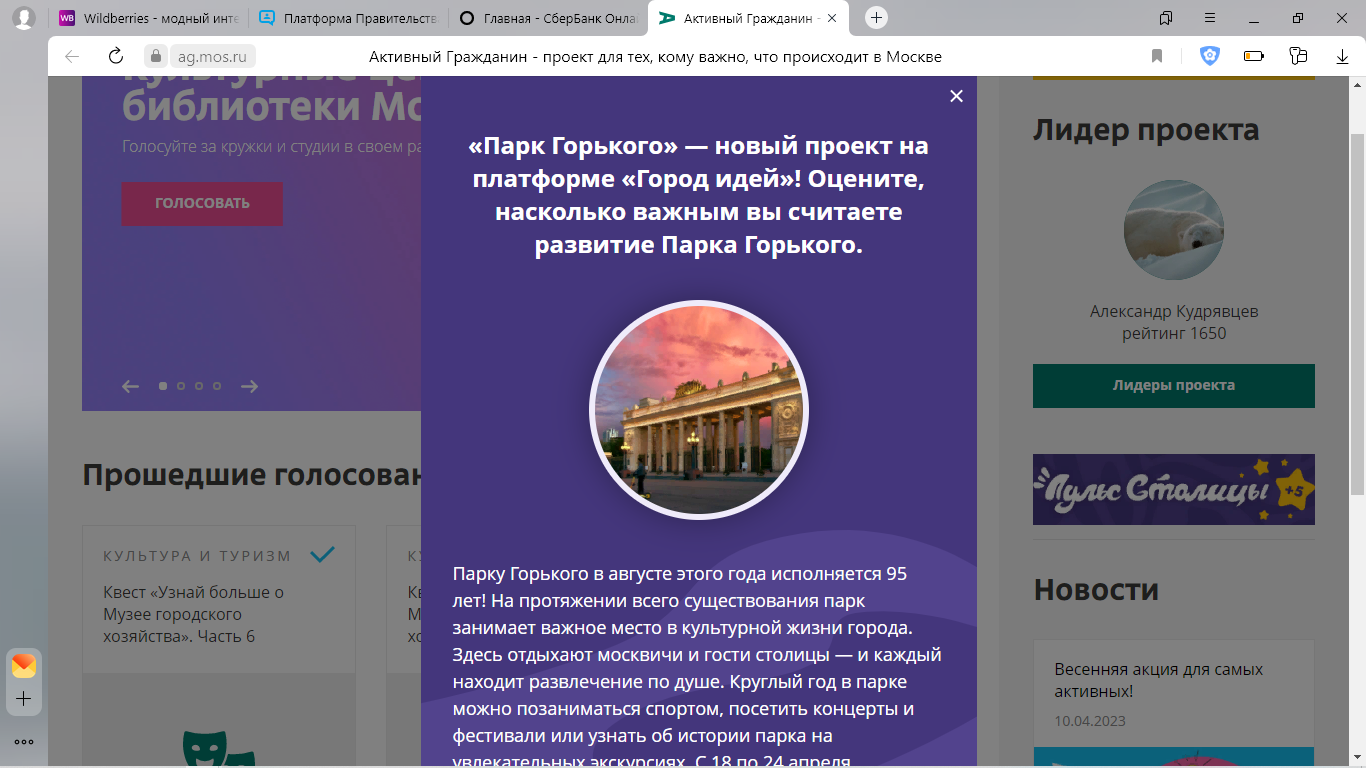Click the Лидер проекта heading

click(x=1146, y=130)
